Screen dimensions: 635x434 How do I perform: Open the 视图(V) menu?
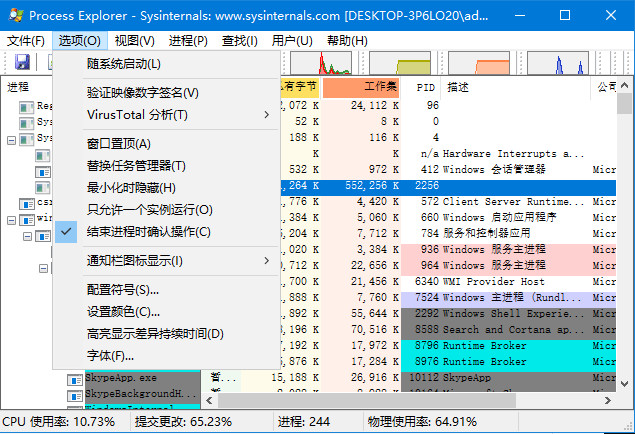(134, 41)
